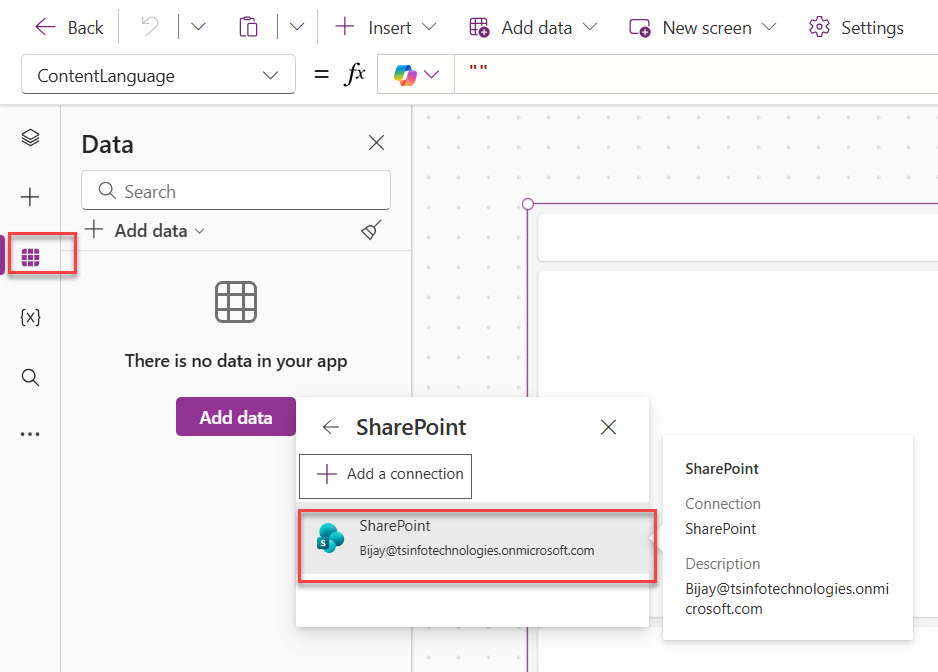
Task: Open app Settings
Action: coord(855,28)
